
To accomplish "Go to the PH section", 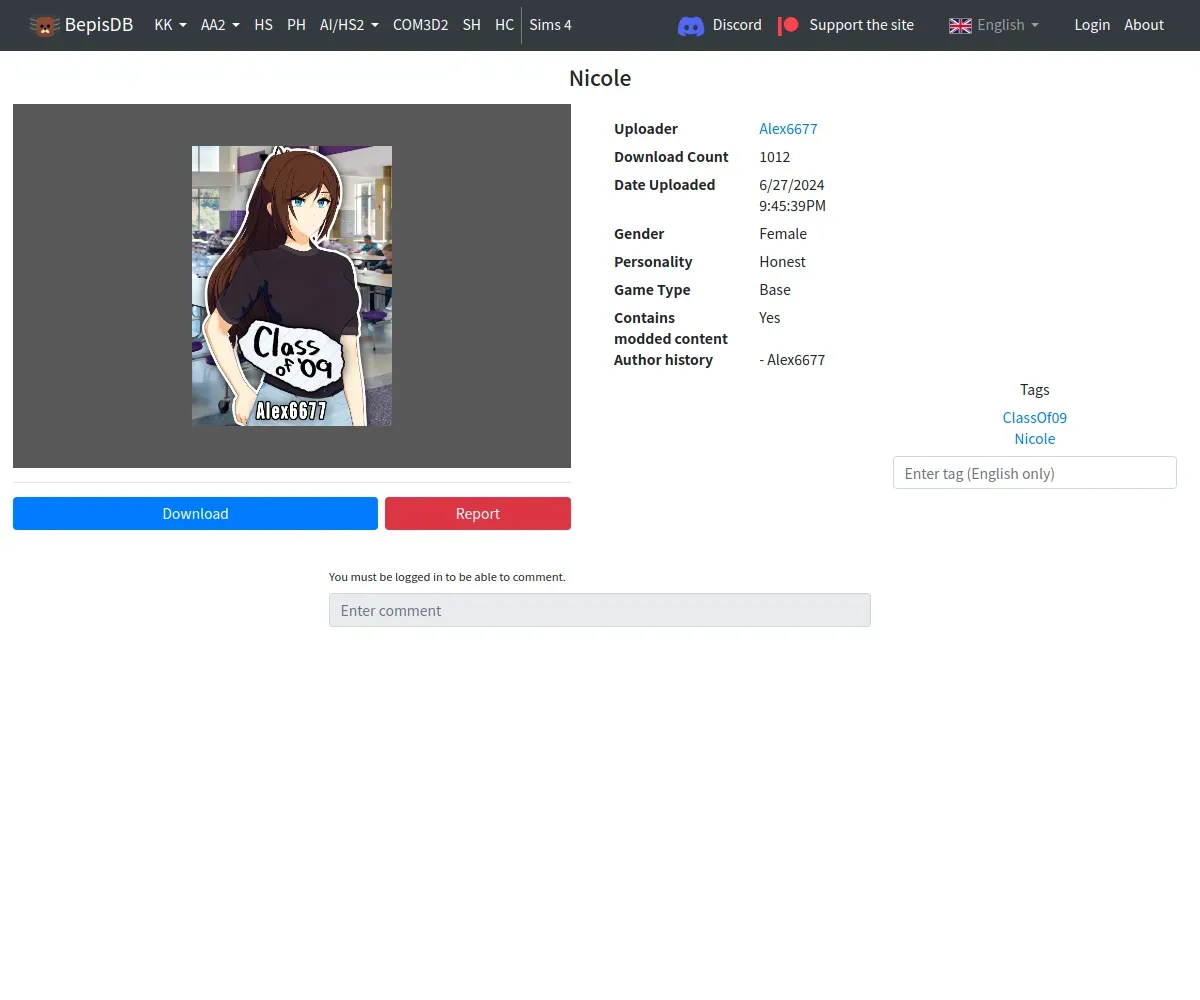I will click(296, 25).
